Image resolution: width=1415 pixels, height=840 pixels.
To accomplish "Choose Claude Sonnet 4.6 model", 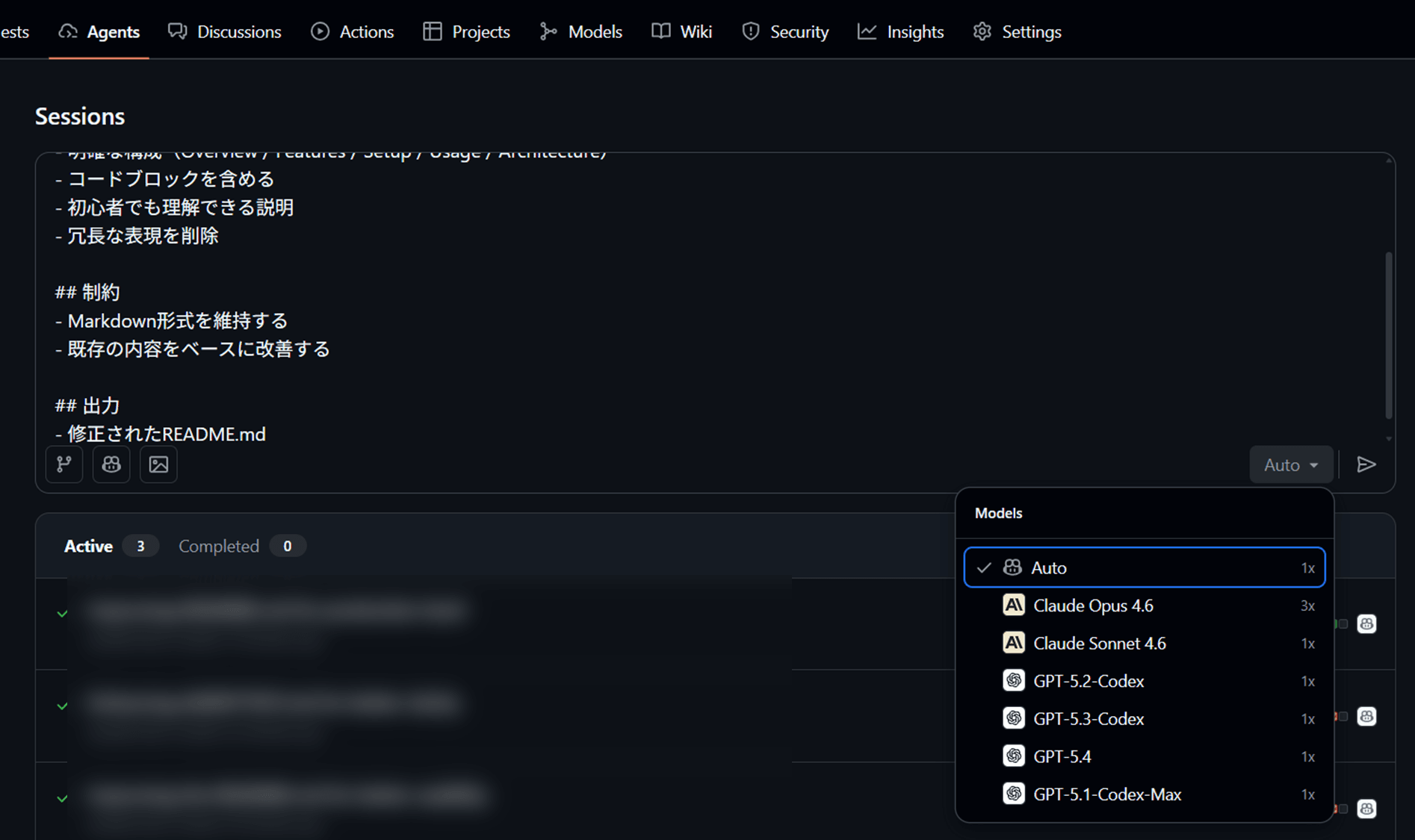I will tap(1145, 643).
